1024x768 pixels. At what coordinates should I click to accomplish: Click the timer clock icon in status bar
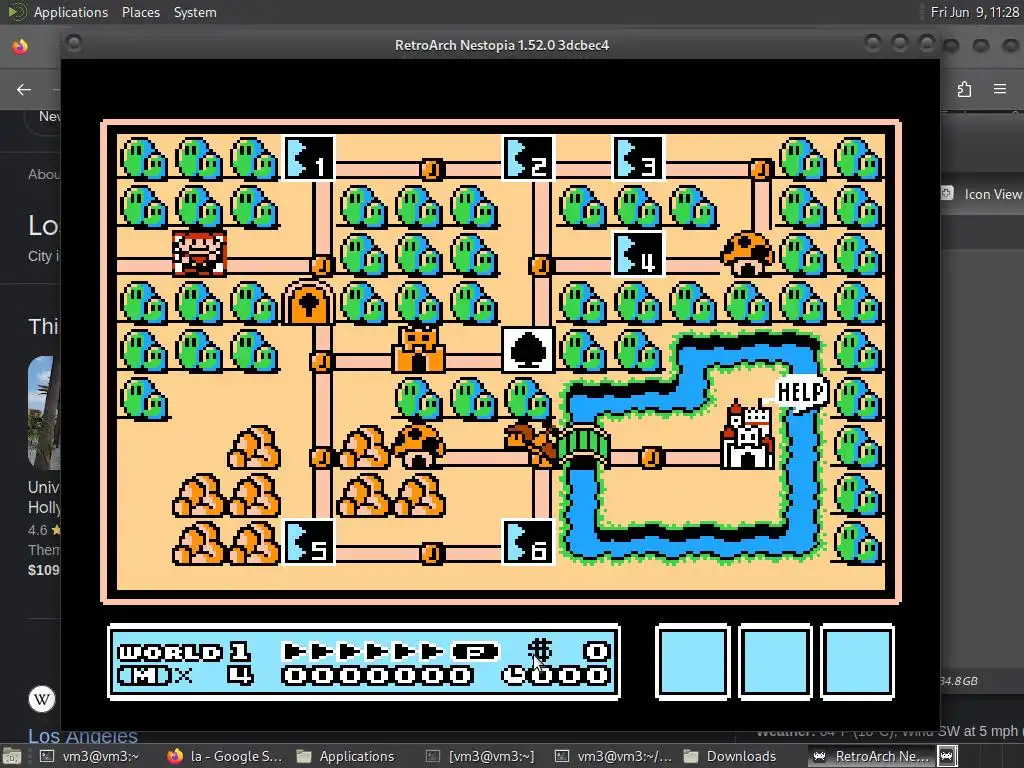pos(513,675)
